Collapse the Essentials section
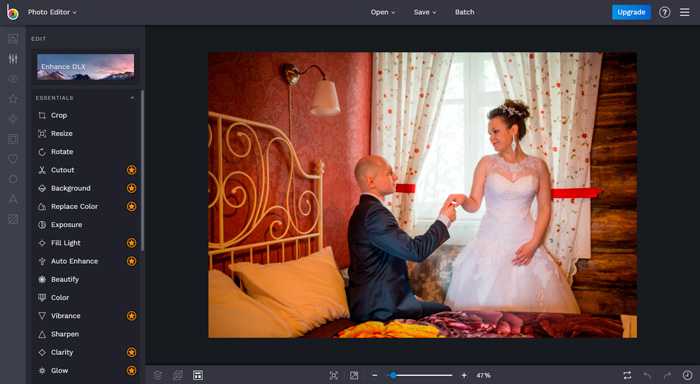Screen dimensions: 700x384 [132, 98]
